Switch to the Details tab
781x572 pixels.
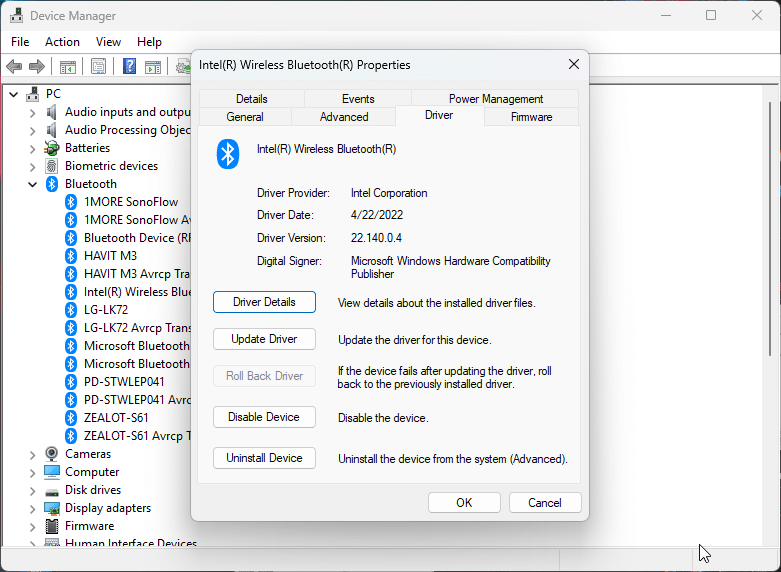[x=252, y=99]
